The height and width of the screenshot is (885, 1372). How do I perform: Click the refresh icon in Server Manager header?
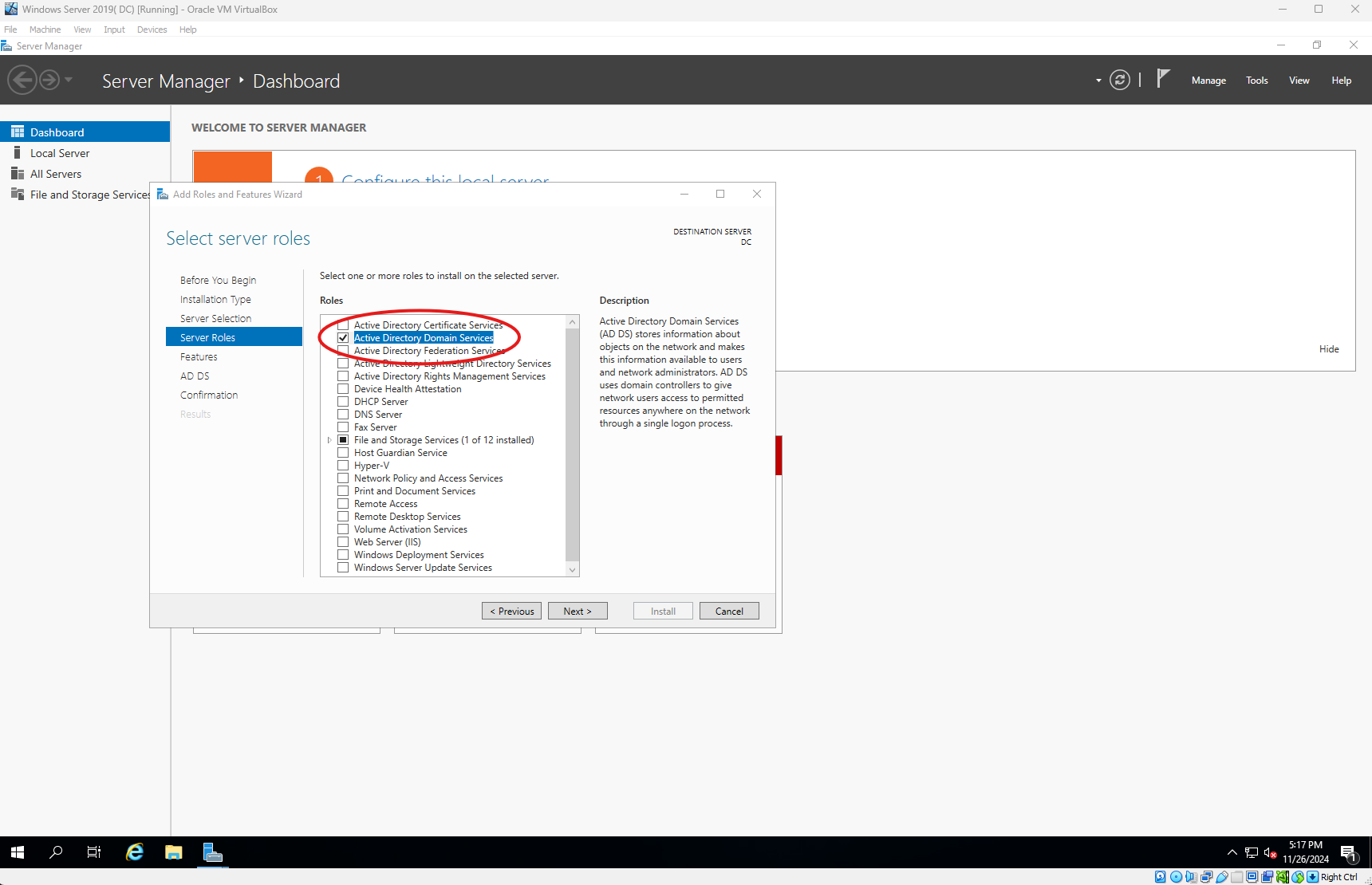(x=1120, y=80)
